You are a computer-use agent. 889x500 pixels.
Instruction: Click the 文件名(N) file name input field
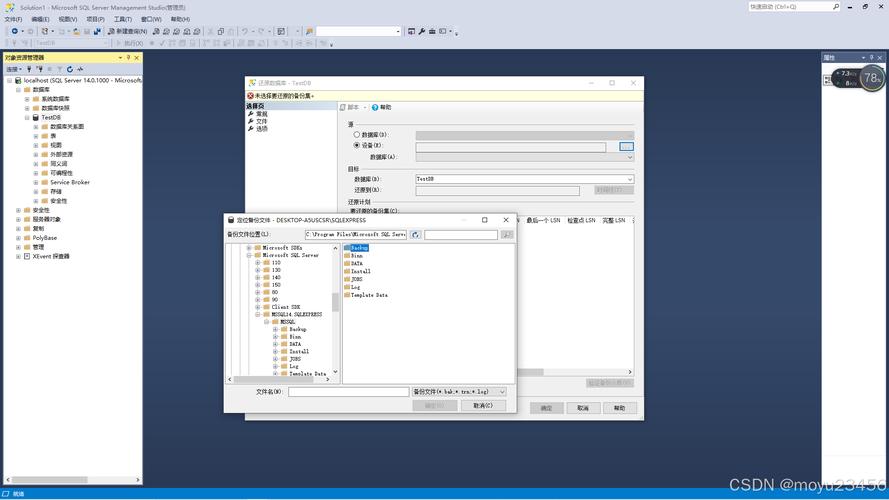pos(348,392)
